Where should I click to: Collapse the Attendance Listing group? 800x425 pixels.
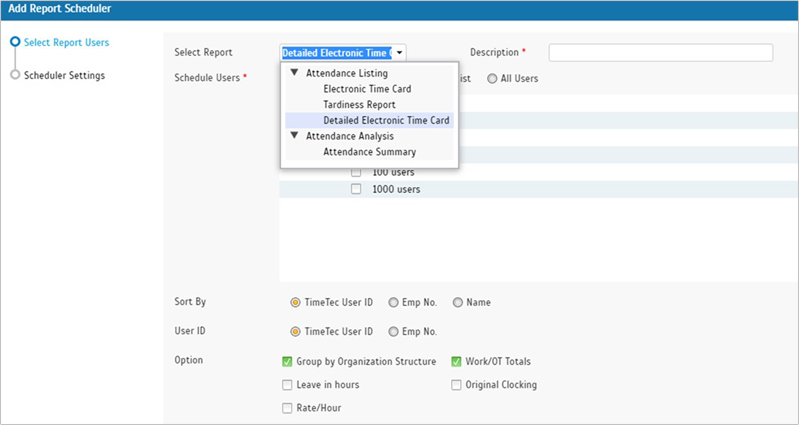click(294, 73)
